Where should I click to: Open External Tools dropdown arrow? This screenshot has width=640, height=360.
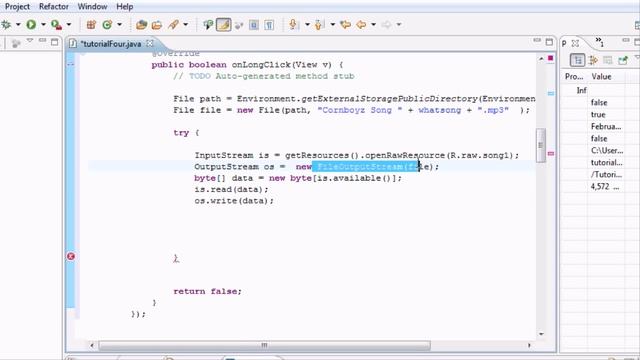(x=69, y=25)
